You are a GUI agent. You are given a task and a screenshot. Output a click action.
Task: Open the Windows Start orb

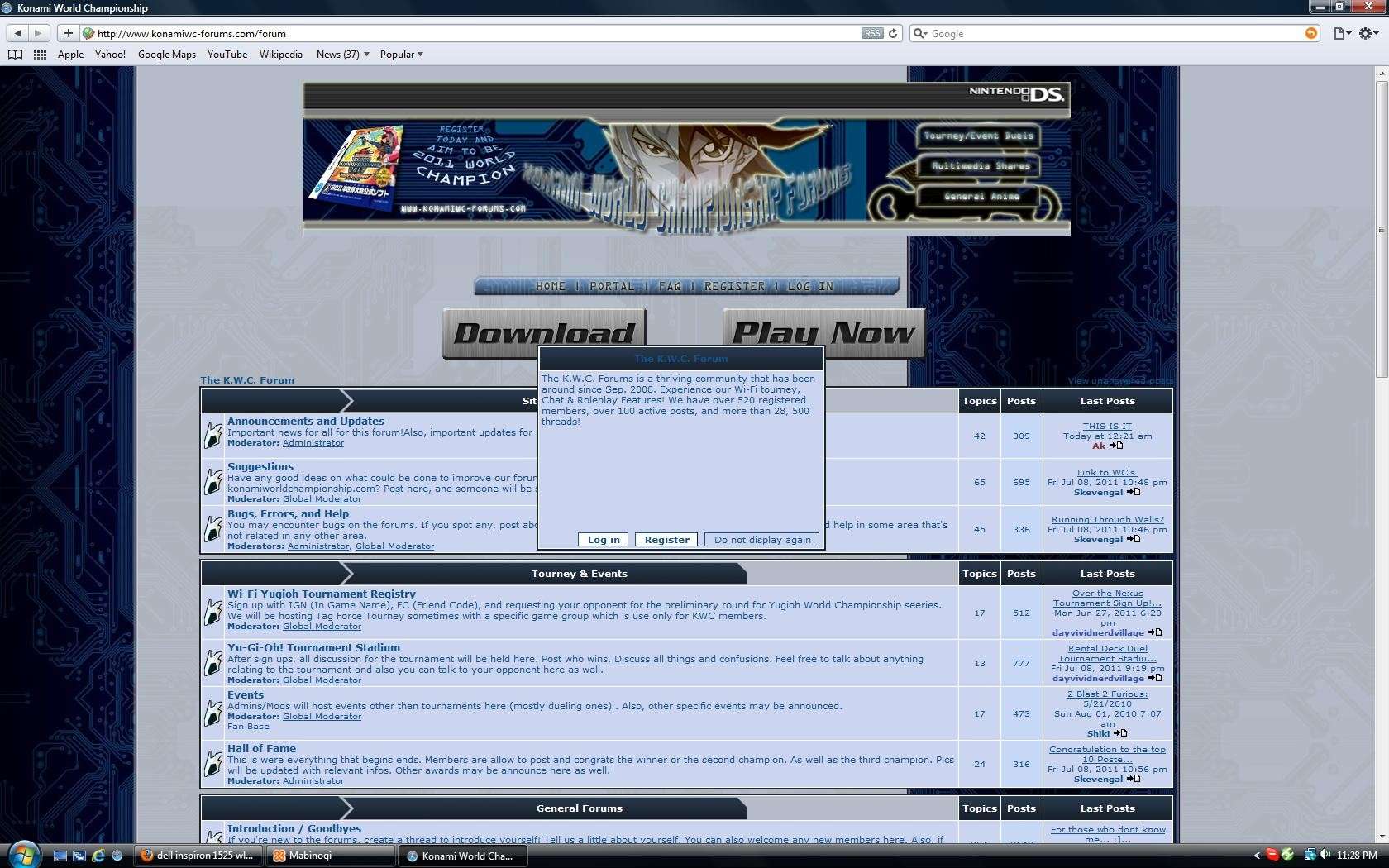pyautogui.click(x=23, y=855)
